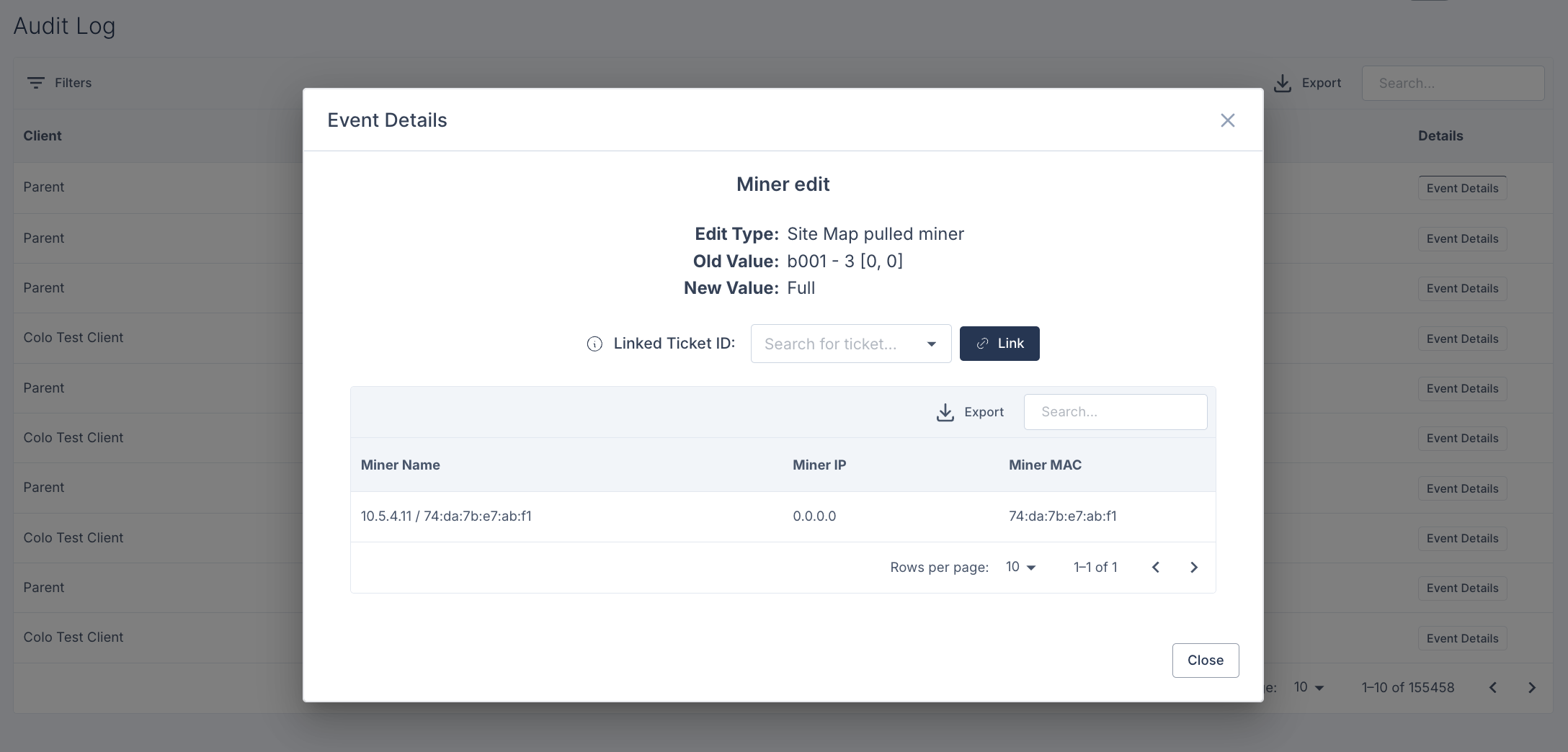Click the Export icon in the Audit Log toolbar
This screenshot has height=752, width=1568.
click(1282, 84)
